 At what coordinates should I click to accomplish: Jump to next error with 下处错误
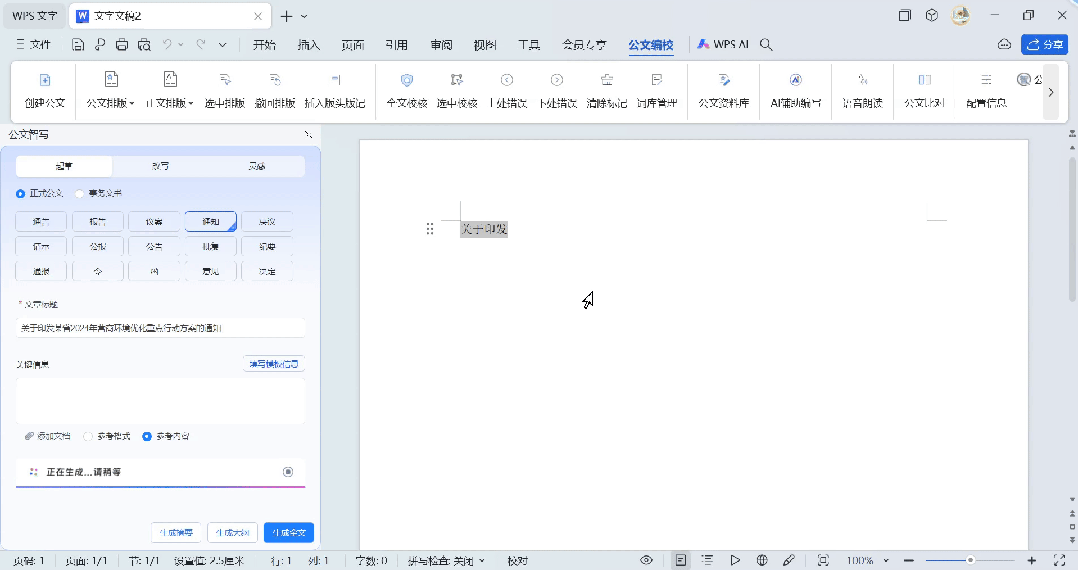[557, 91]
